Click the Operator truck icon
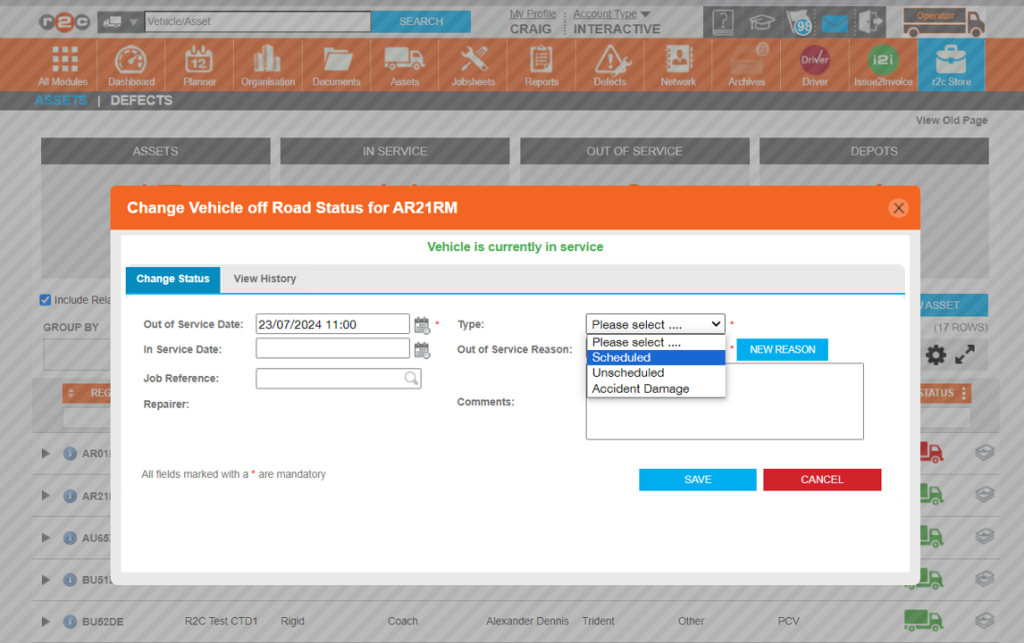 point(944,23)
